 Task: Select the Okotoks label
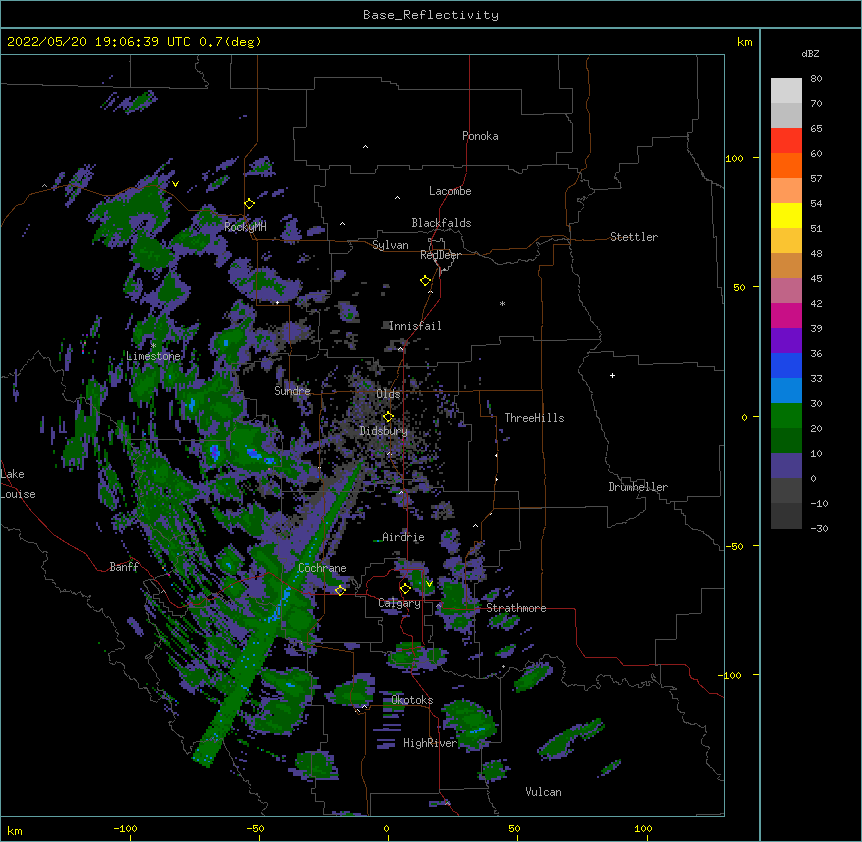[x=412, y=700]
